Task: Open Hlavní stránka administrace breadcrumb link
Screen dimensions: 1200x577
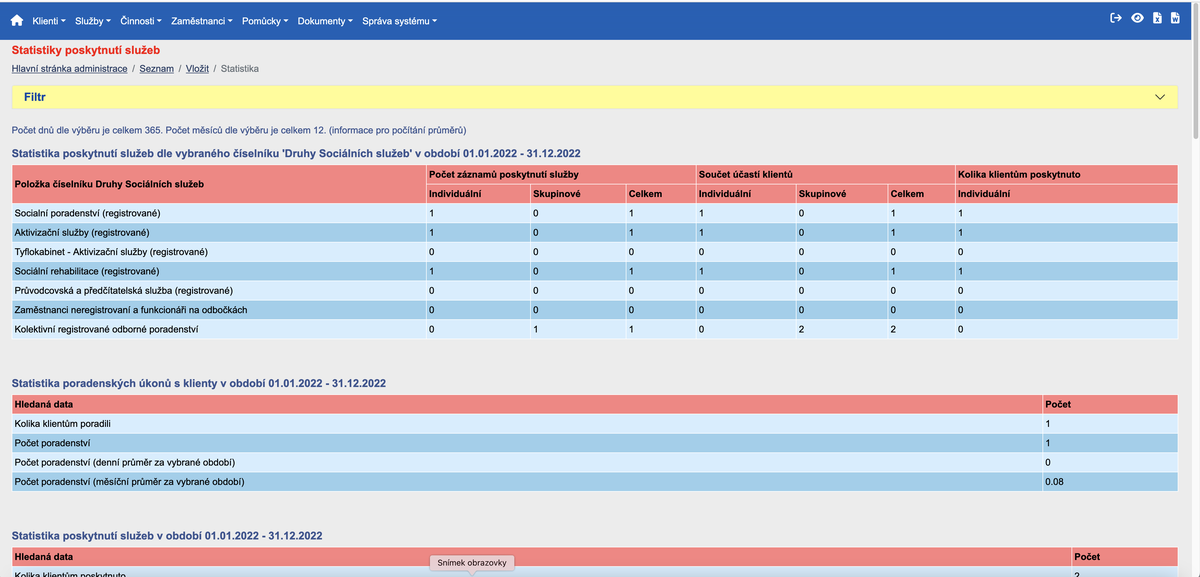Action: [69, 68]
